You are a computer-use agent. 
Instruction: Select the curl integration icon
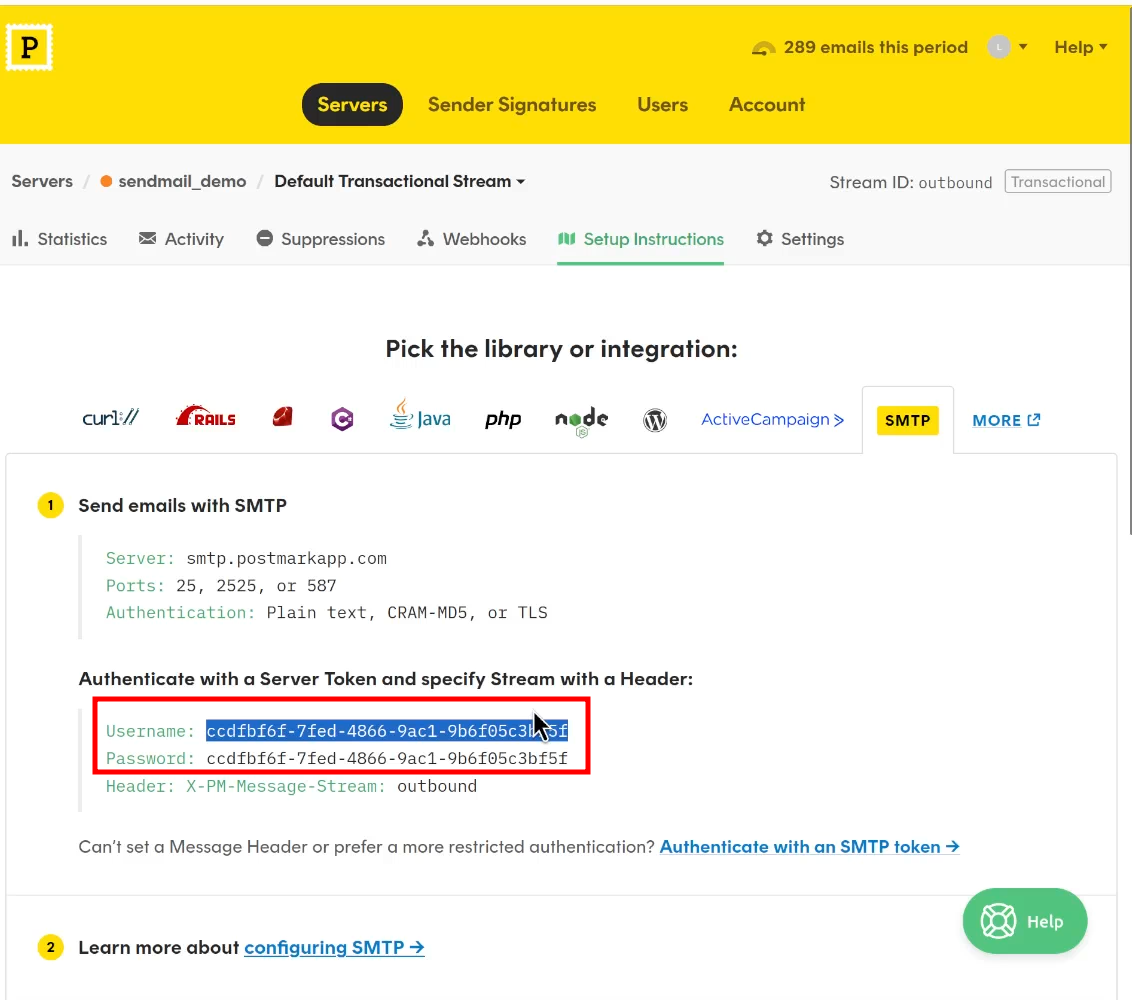[x=110, y=419]
